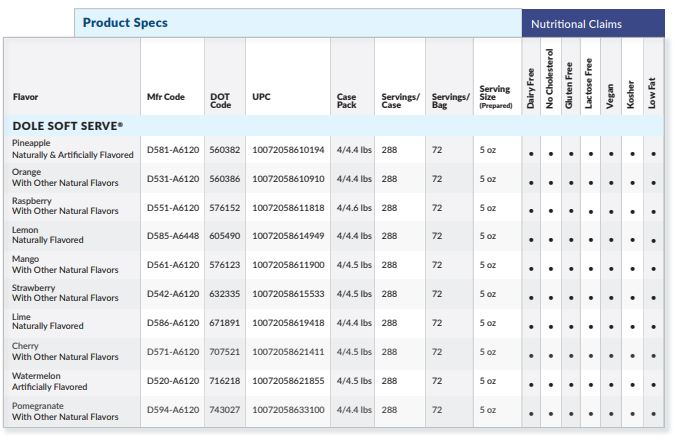Click the Case Pack column header
This screenshot has width=677, height=437.
[347, 100]
